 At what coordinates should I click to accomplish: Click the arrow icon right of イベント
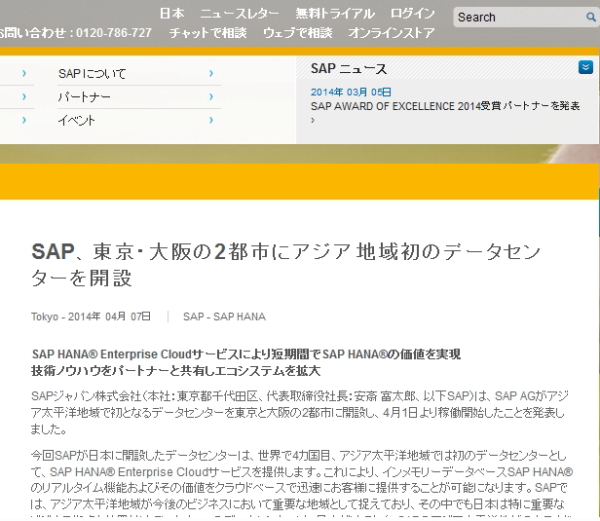(211, 120)
